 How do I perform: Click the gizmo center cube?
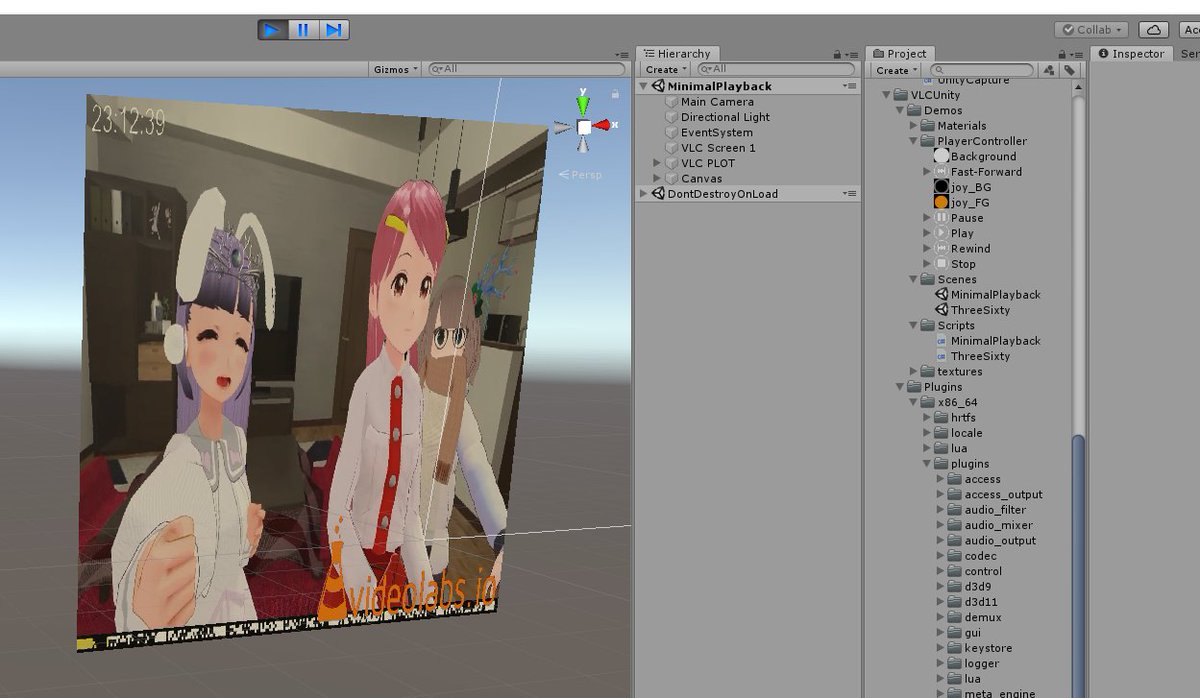click(583, 127)
